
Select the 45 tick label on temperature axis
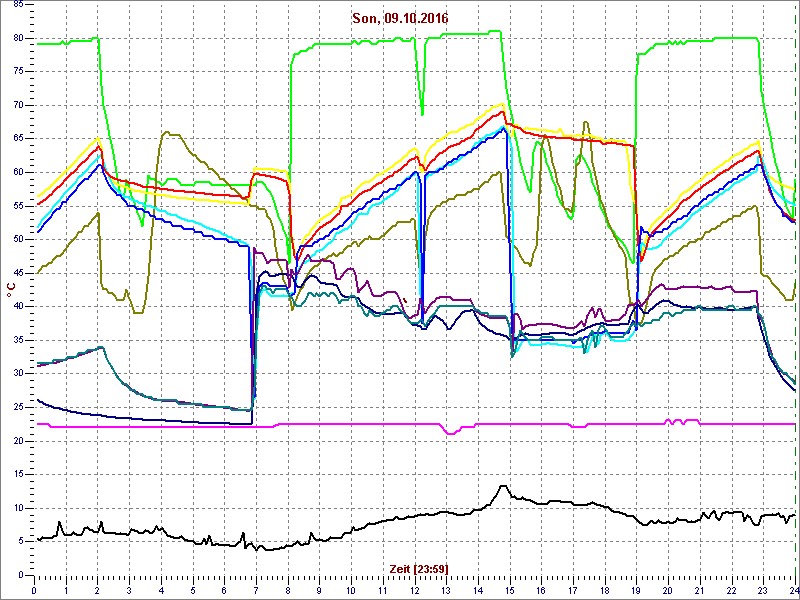pos(17,273)
